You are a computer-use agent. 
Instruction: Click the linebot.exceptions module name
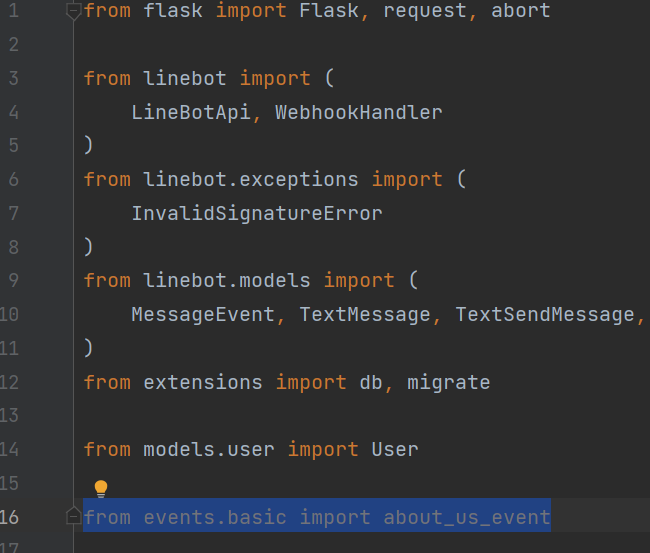(250, 179)
